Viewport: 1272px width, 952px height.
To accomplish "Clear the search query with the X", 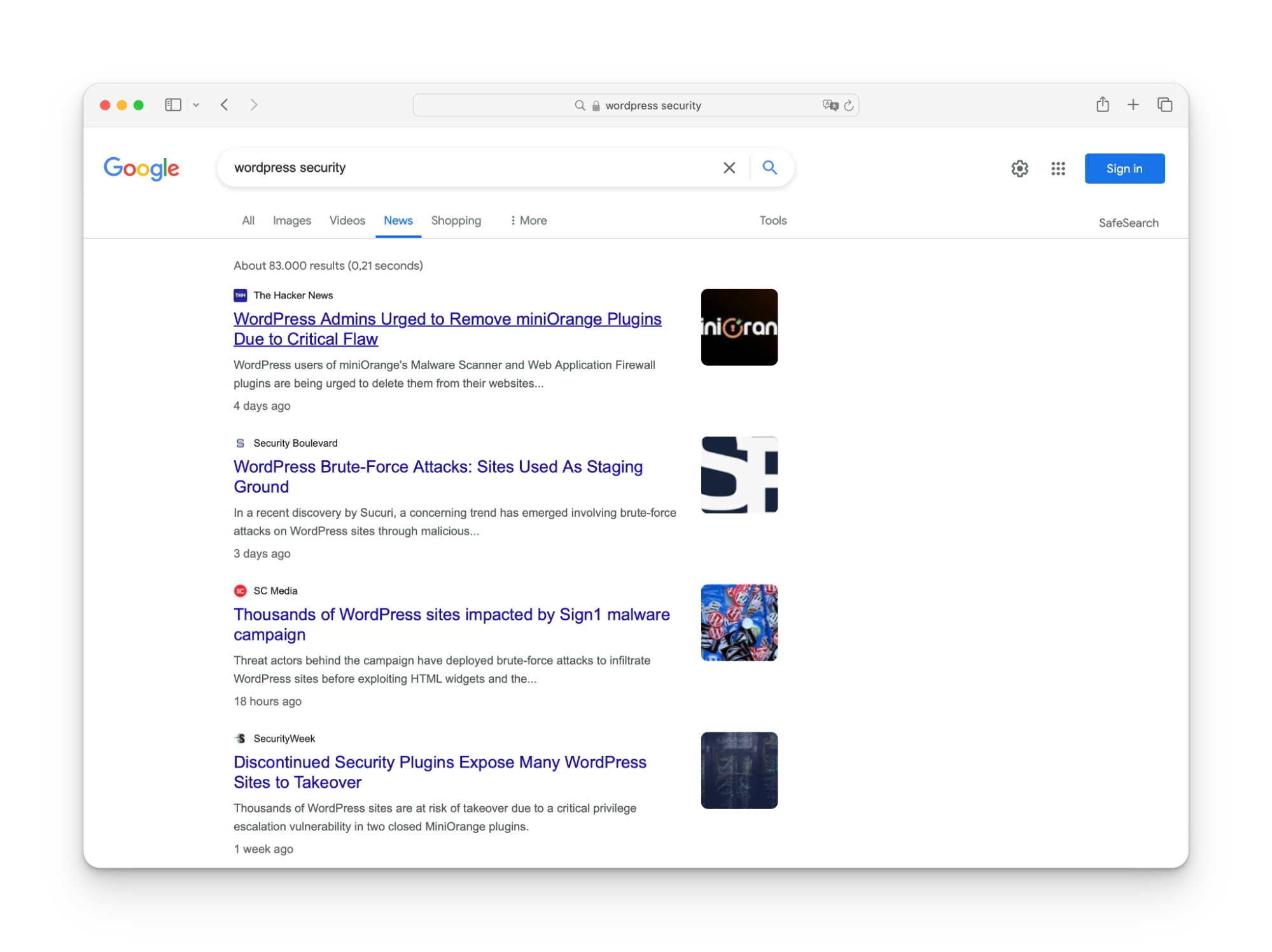I will pyautogui.click(x=729, y=167).
